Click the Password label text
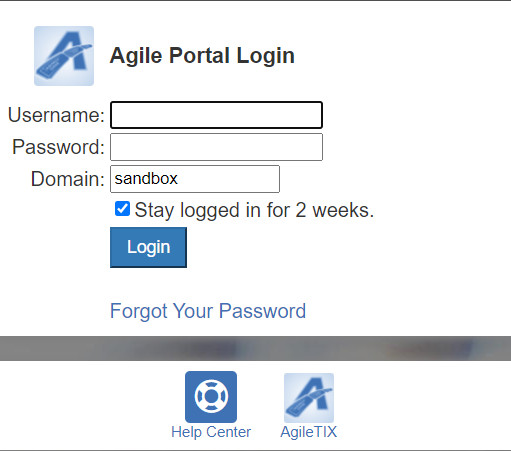This screenshot has height=451, width=511. click(x=58, y=147)
